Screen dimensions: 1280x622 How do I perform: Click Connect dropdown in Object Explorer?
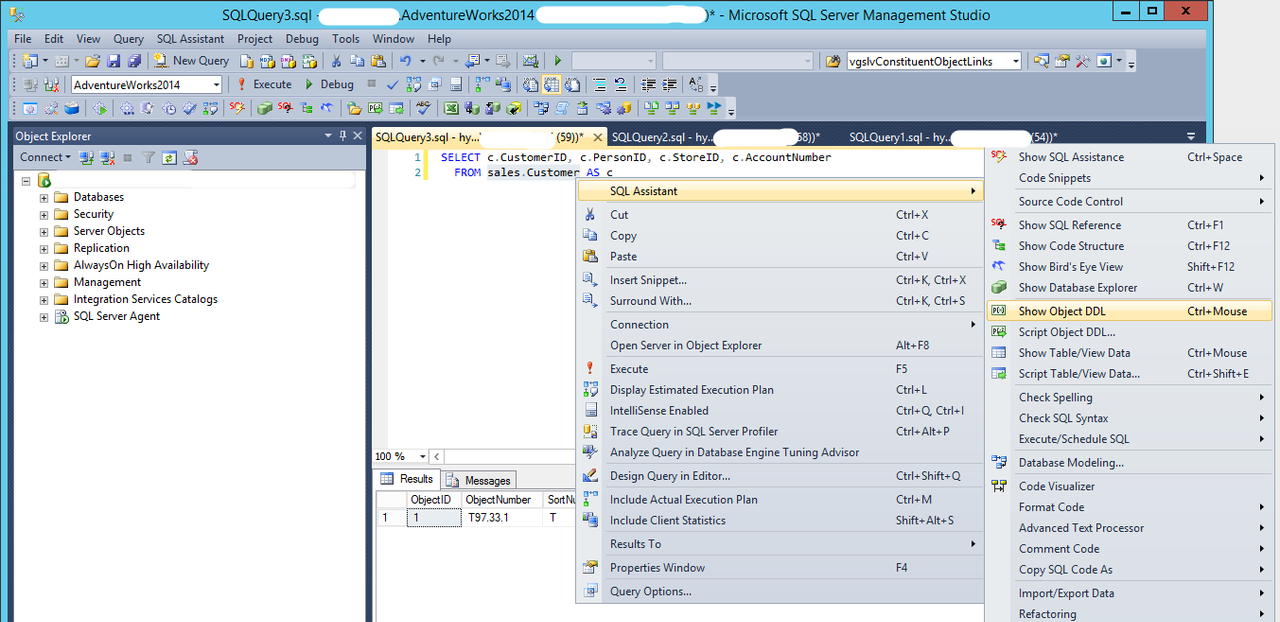point(45,157)
